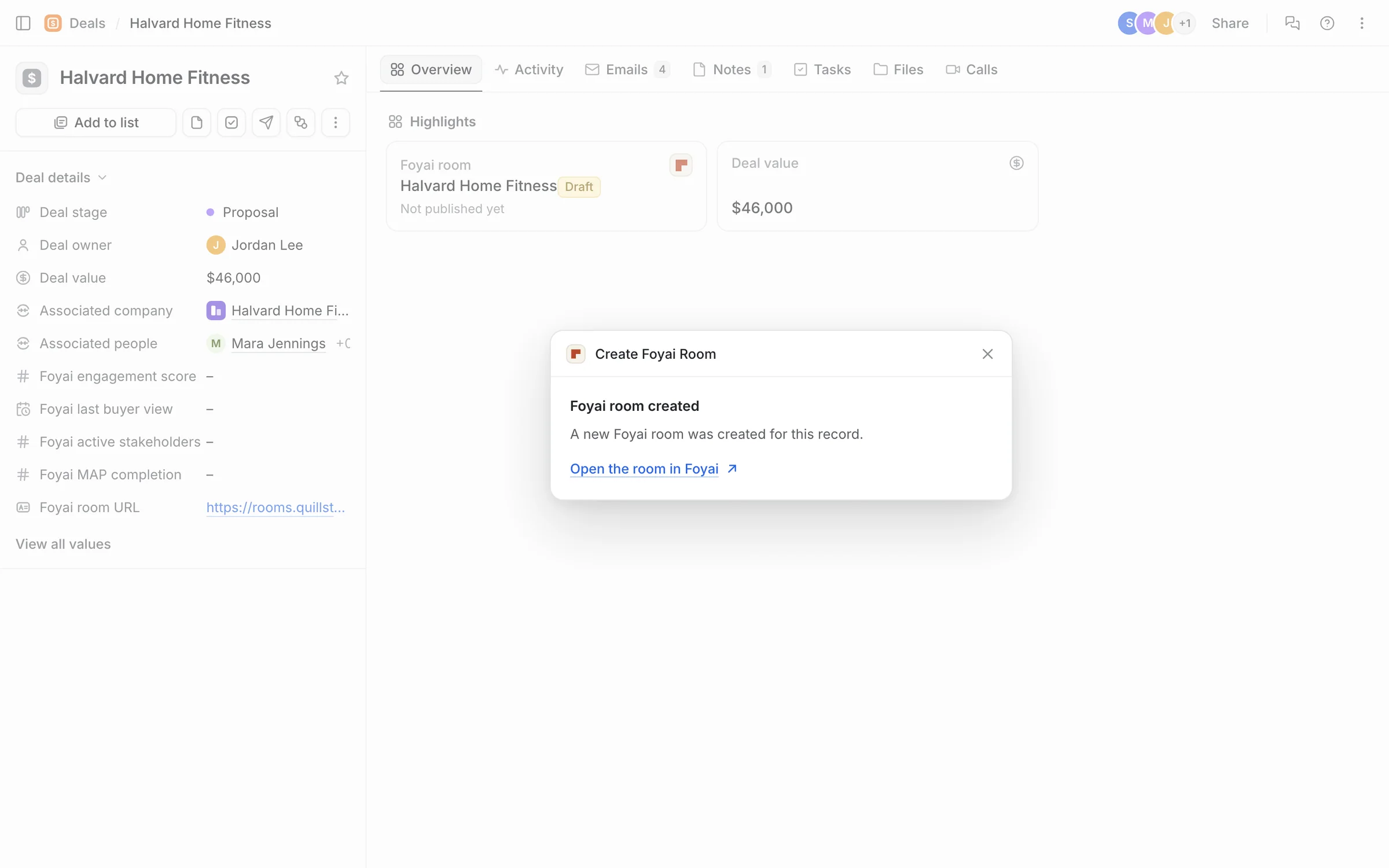Click the Foyai link shapes icon button
1389x868 pixels.
pyautogui.click(x=301, y=123)
